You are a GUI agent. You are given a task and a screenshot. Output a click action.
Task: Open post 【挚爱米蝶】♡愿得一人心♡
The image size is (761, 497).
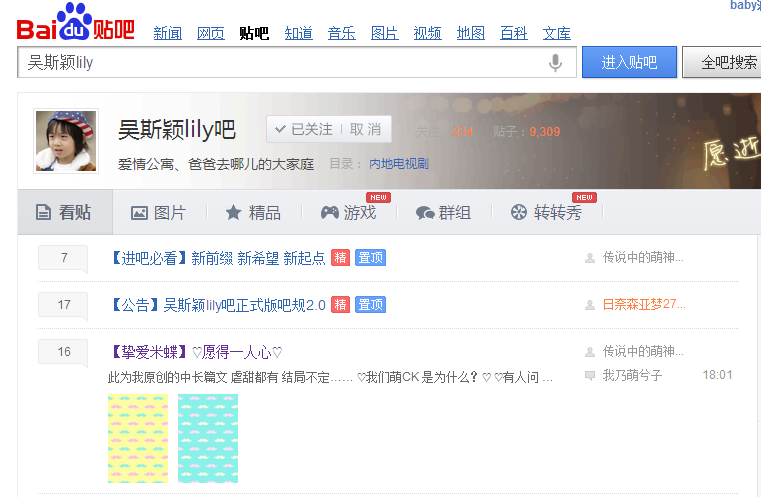[x=196, y=352]
